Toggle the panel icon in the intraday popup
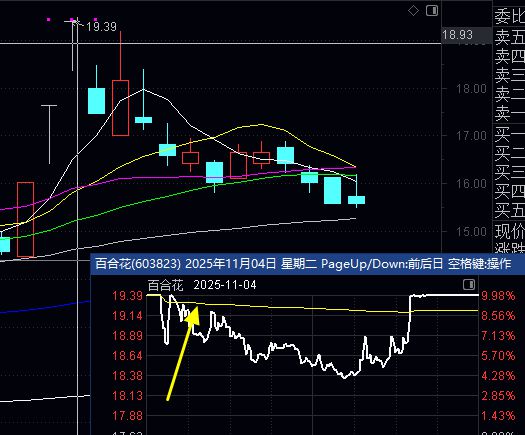 point(469,285)
